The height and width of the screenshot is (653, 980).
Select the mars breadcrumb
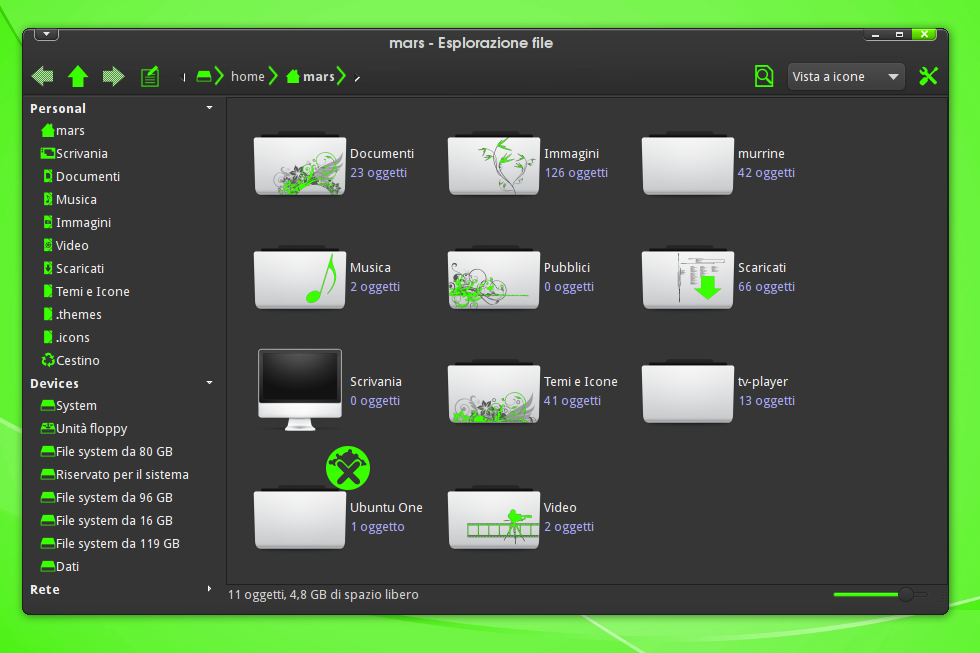(311, 76)
